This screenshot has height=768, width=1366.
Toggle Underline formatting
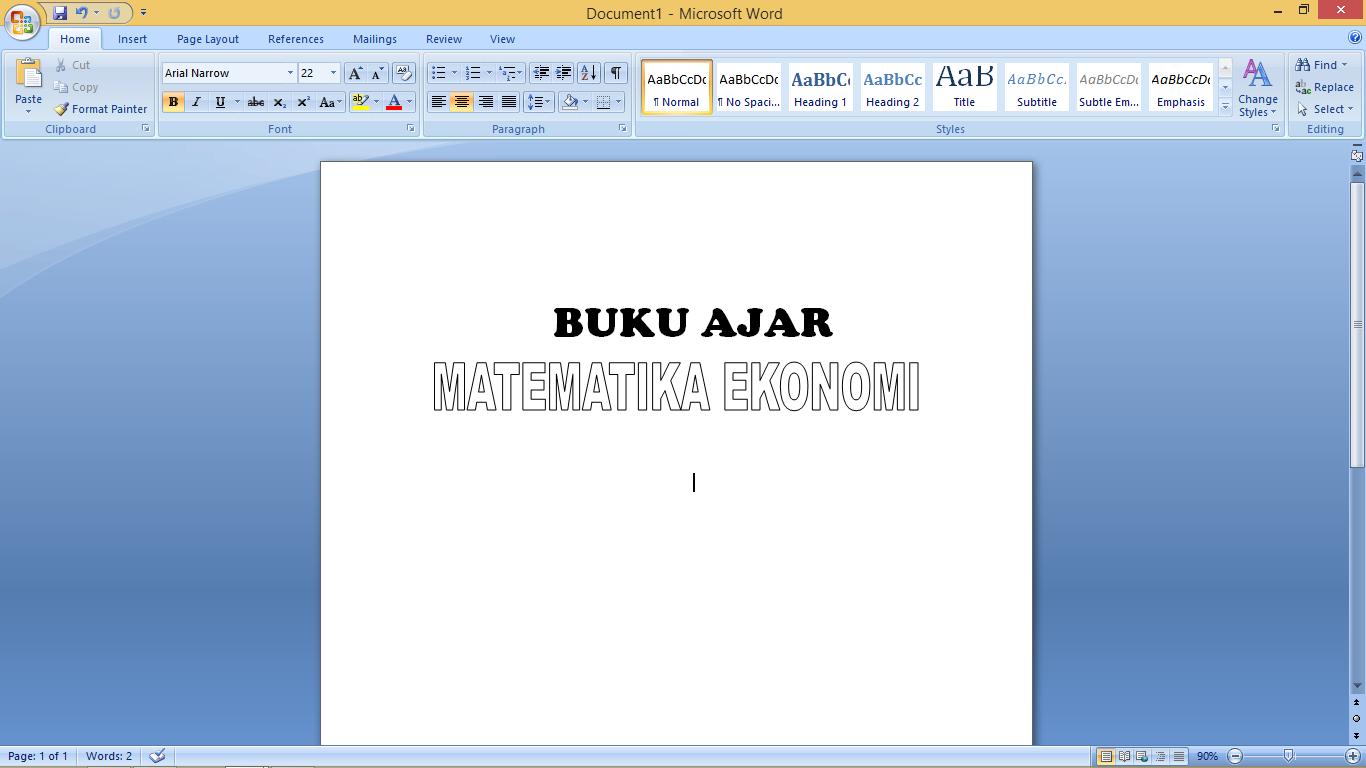pyautogui.click(x=220, y=102)
